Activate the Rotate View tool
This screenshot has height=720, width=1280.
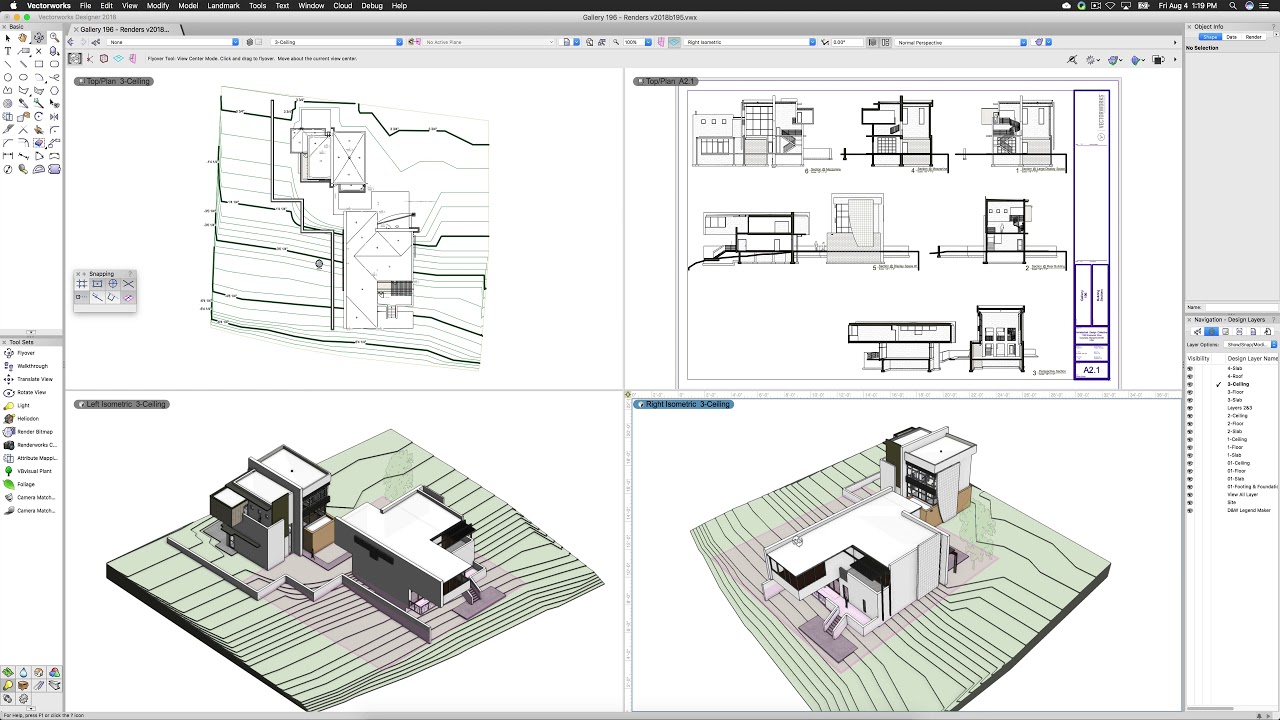click(30, 392)
